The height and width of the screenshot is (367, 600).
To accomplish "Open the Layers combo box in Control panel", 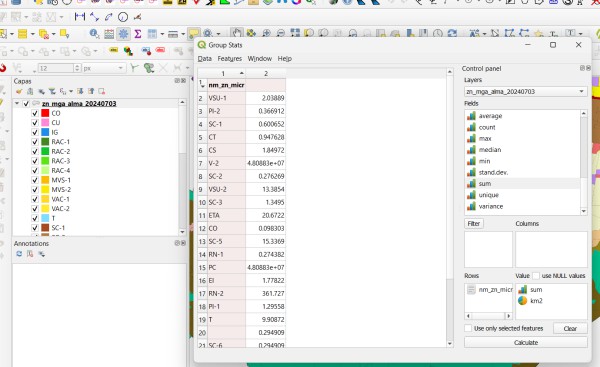I will pyautogui.click(x=525, y=92).
